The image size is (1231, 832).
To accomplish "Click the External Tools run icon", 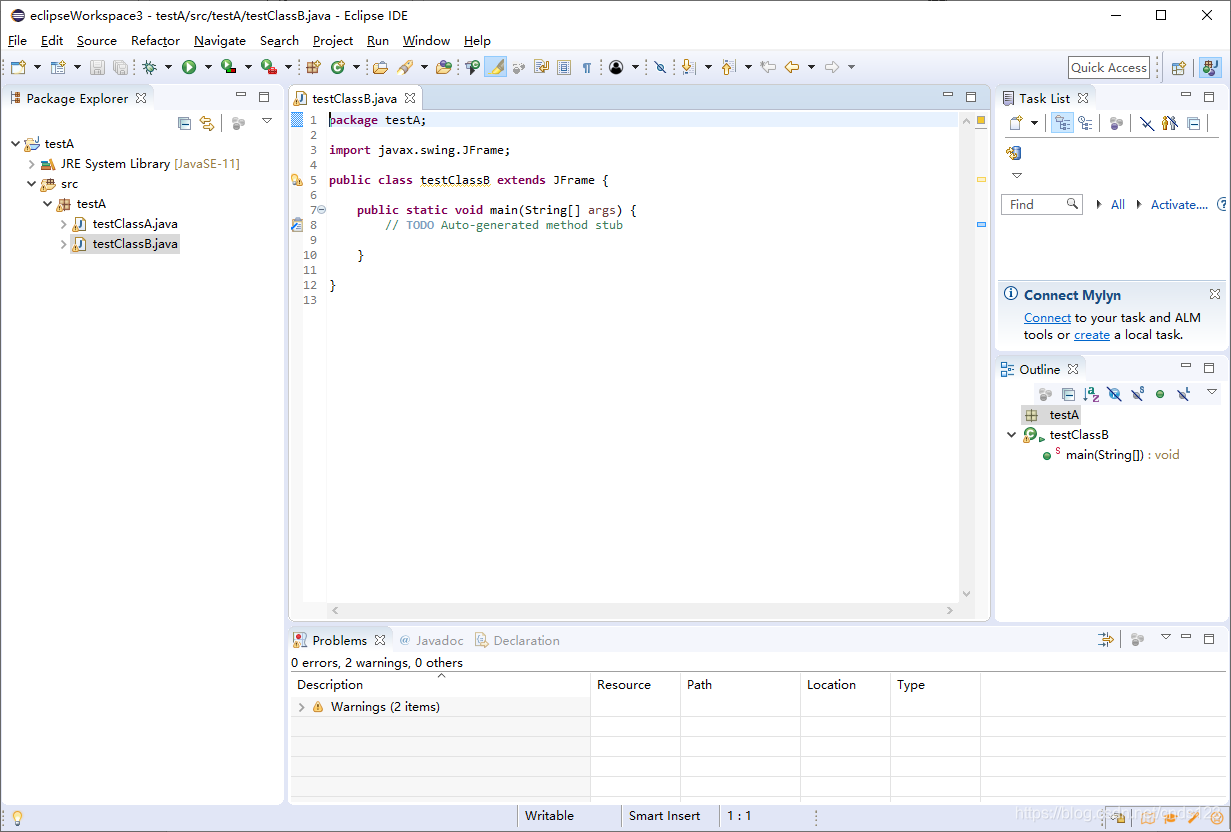I will 268,67.
